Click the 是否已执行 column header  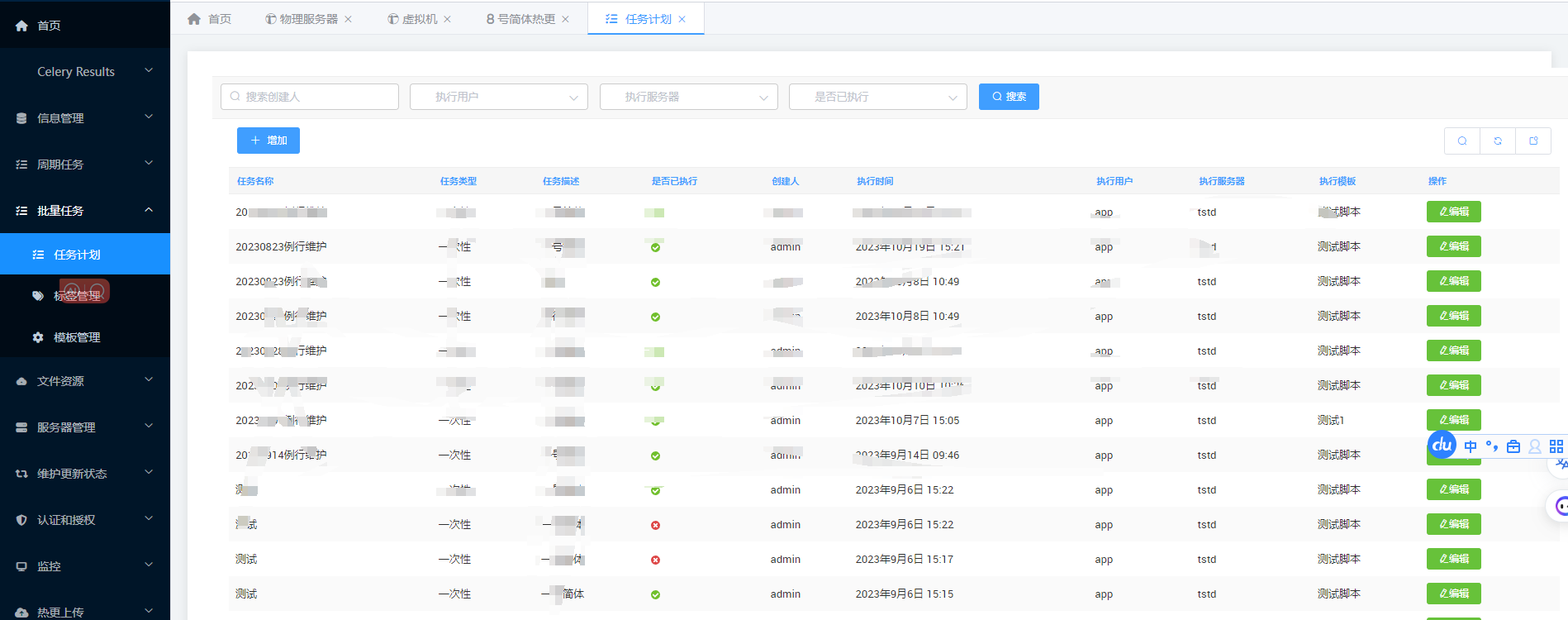coord(674,181)
